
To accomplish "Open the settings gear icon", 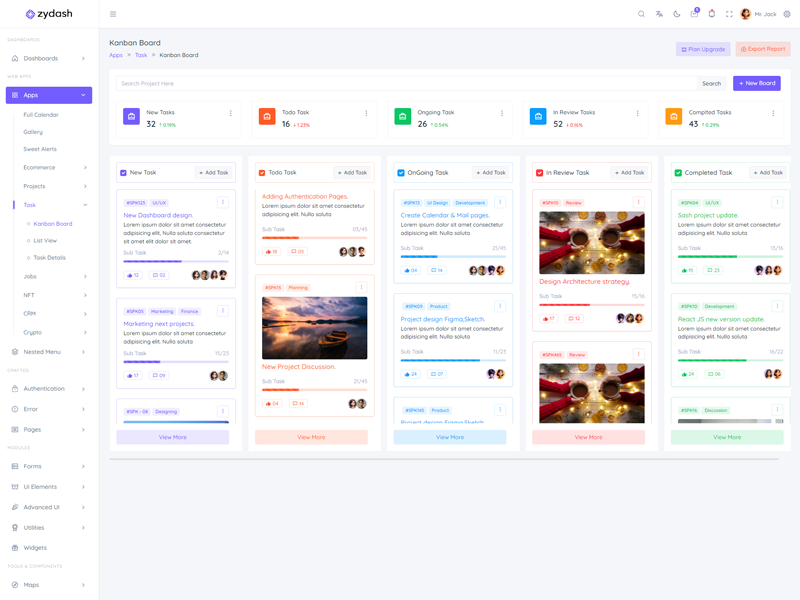I will click(x=787, y=14).
